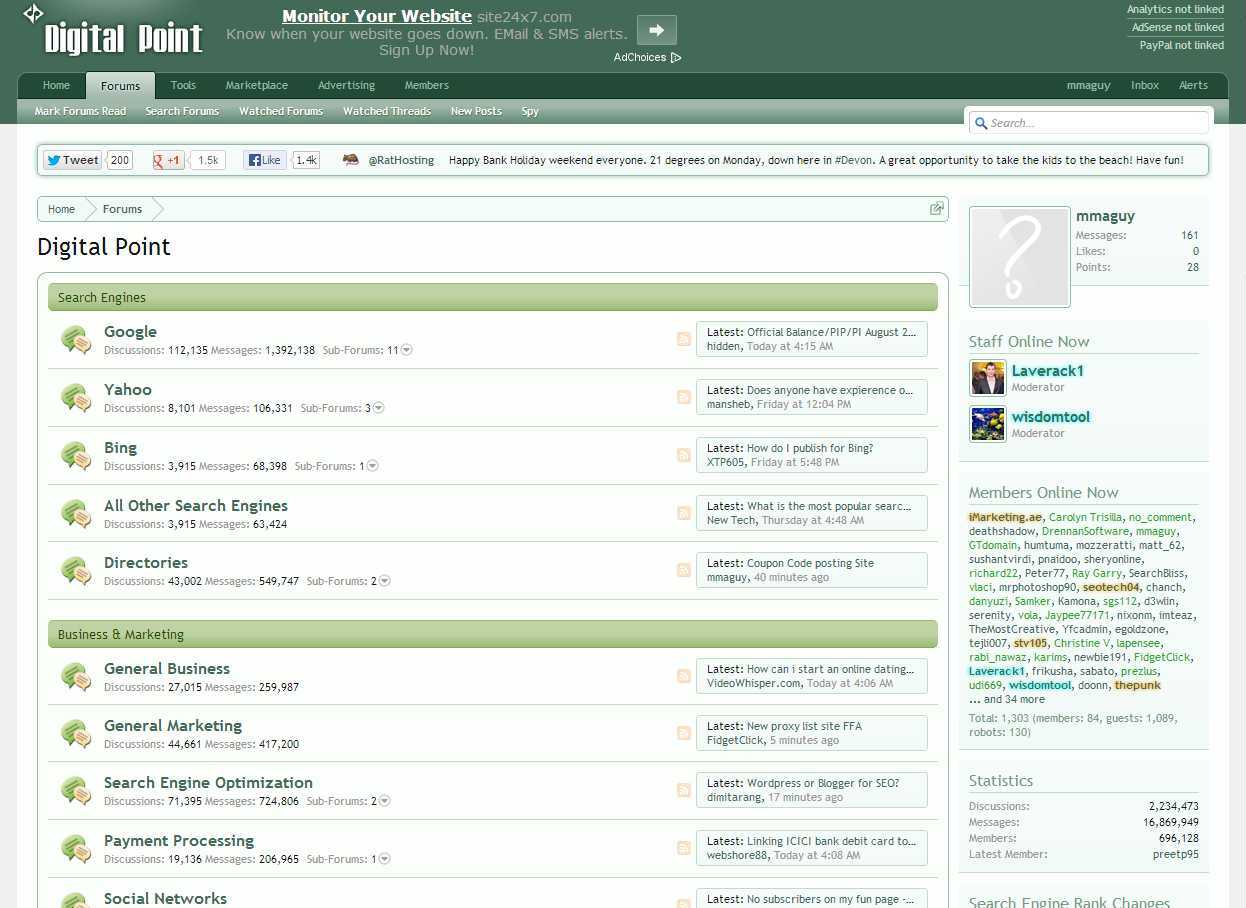1246x908 pixels.
Task: Expand Search Engine Optimization Sub-Forums dropdown
Action: (384, 801)
